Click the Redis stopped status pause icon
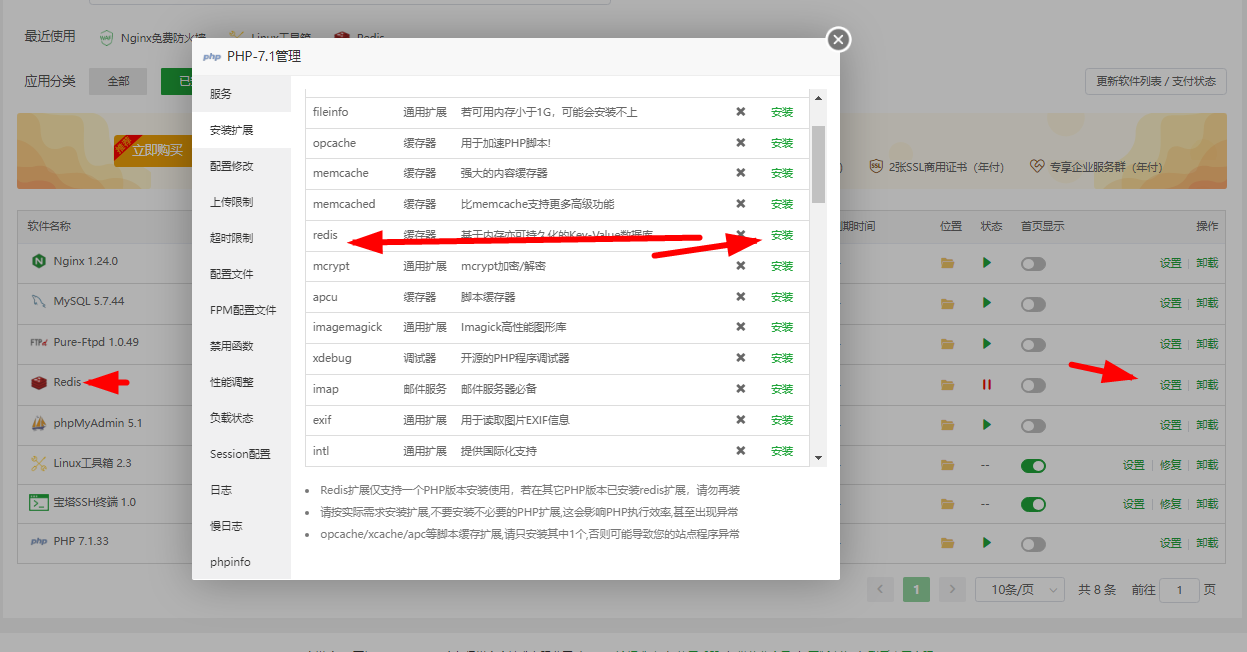This screenshot has width=1247, height=652. click(987, 384)
